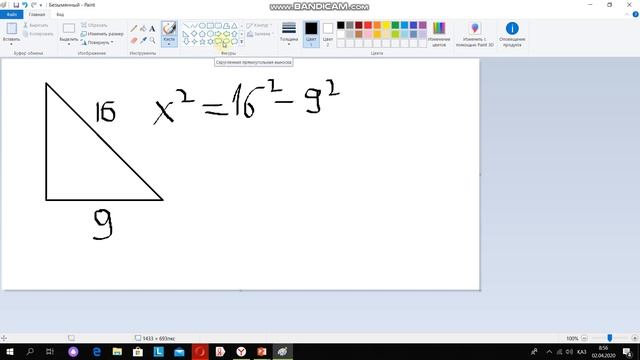This screenshot has width=640, height=360.
Task: Choose the green color swatch
Action: [395, 25]
